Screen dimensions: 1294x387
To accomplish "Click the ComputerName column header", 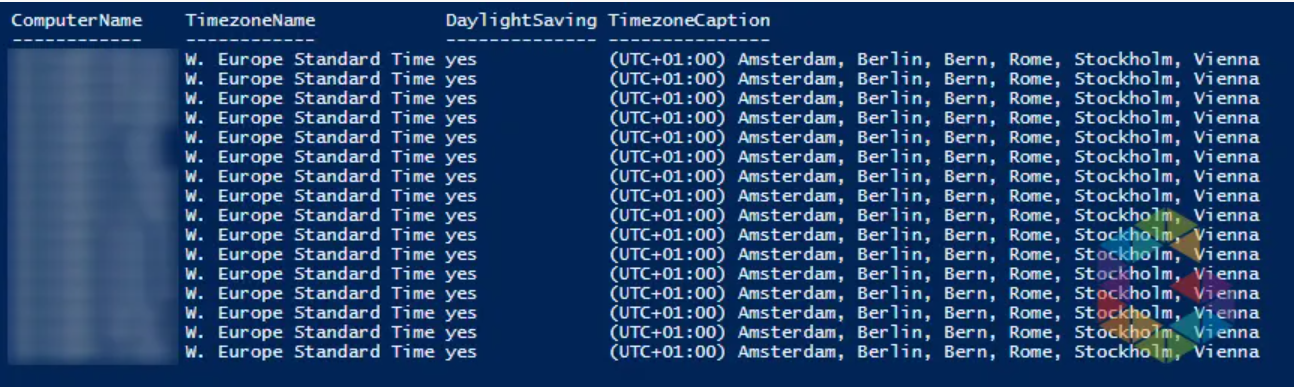I will (77, 21).
